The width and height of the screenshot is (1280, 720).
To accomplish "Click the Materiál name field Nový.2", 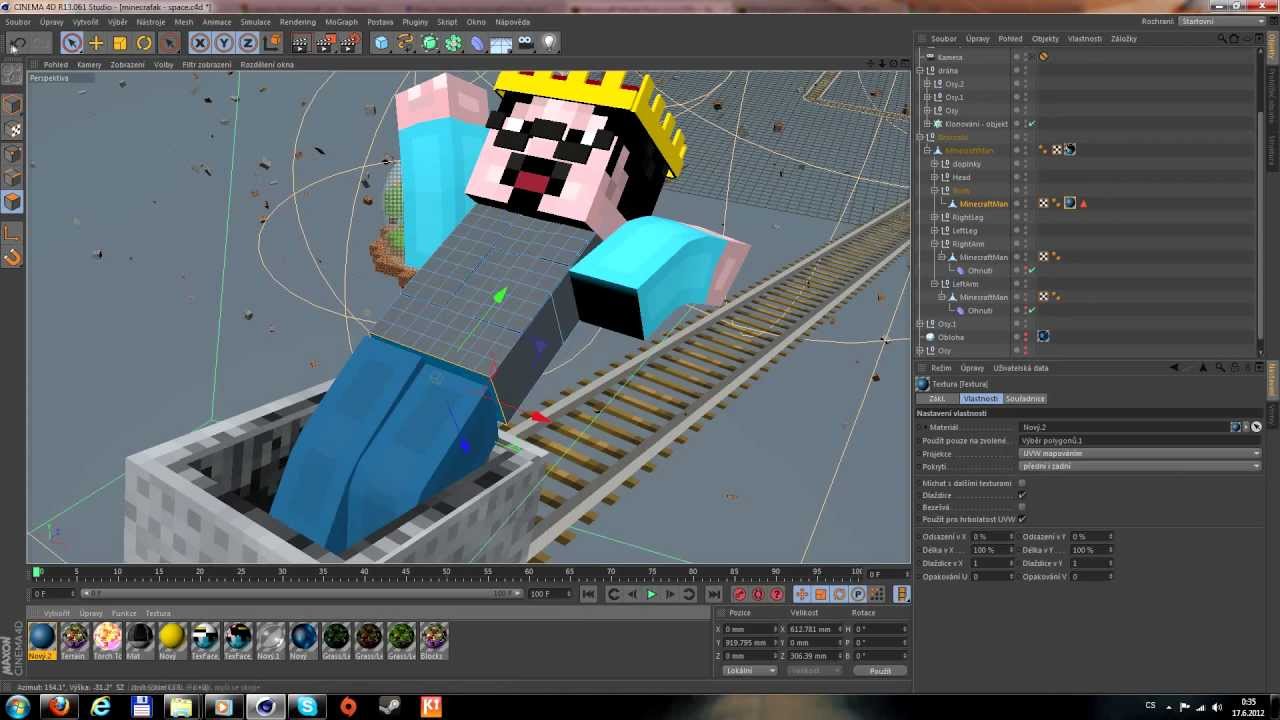I will click(x=1125, y=427).
